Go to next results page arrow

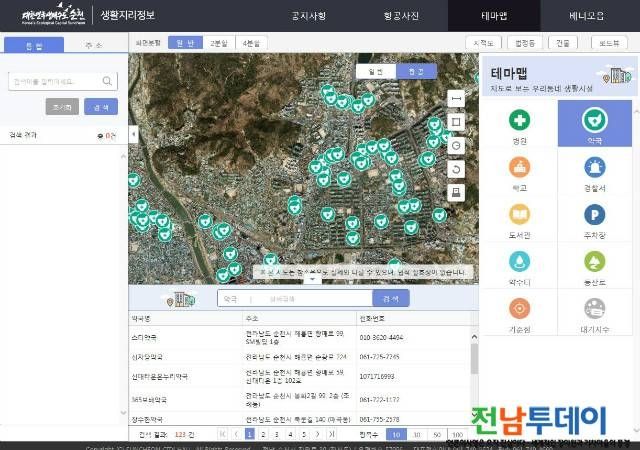point(317,434)
